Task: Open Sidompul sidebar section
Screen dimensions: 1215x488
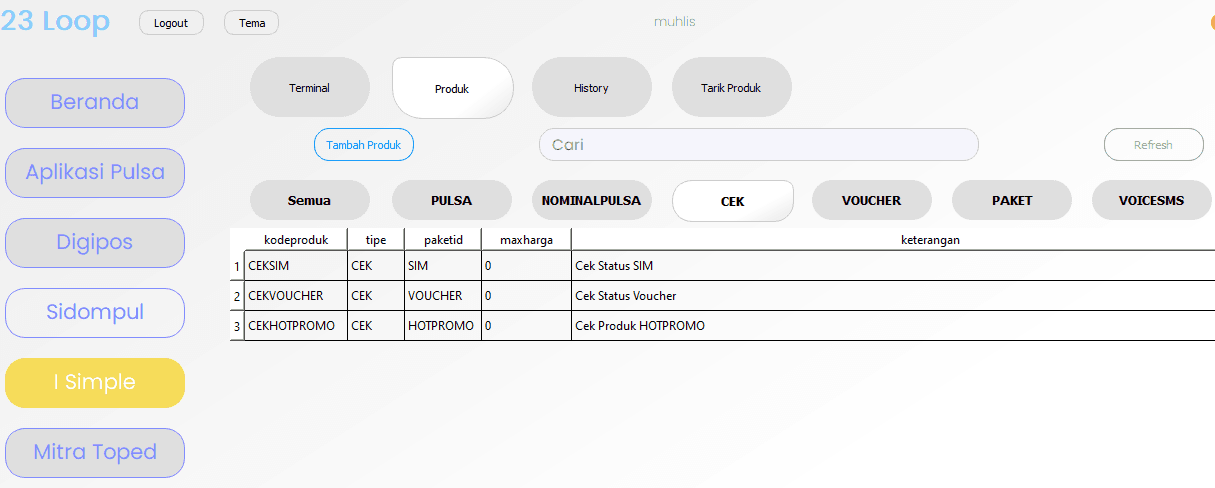Action: 95,313
